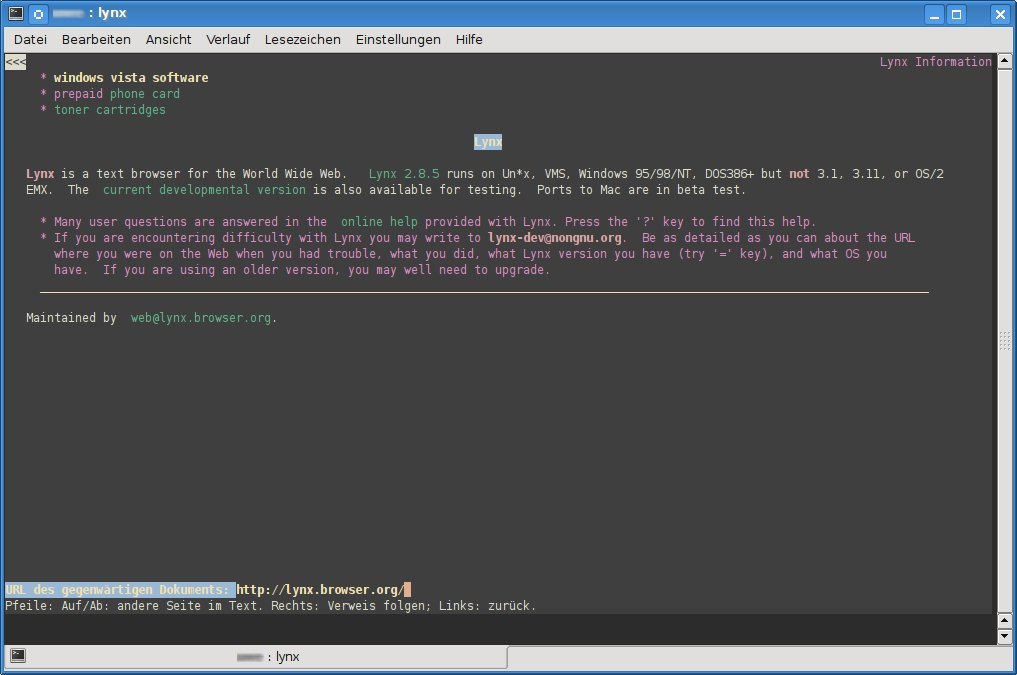1017x675 pixels.
Task: Open the Lesezeichen menu
Action: 302,40
